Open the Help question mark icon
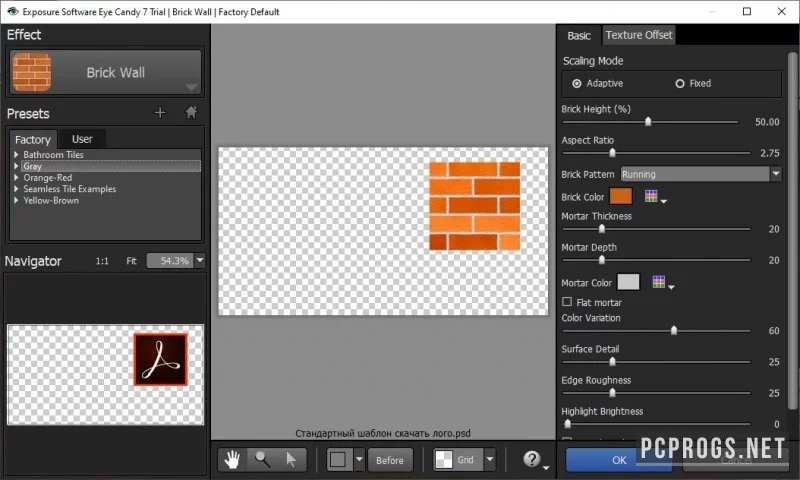 click(x=532, y=459)
